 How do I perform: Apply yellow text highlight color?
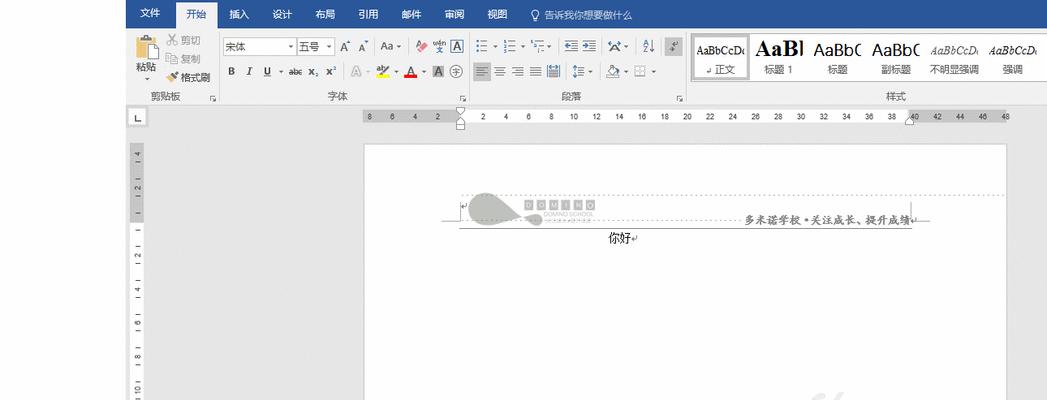tap(383, 71)
